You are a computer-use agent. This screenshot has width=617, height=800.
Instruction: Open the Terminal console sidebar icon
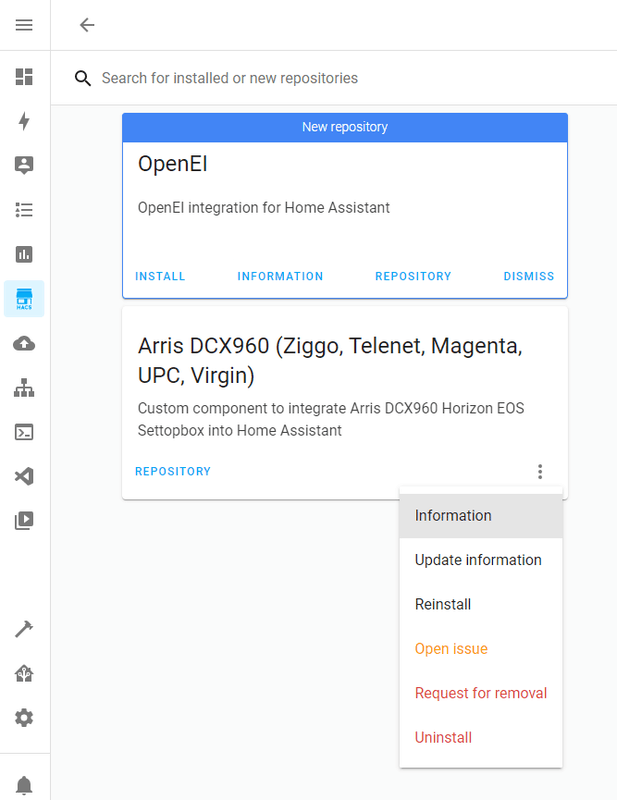24,432
